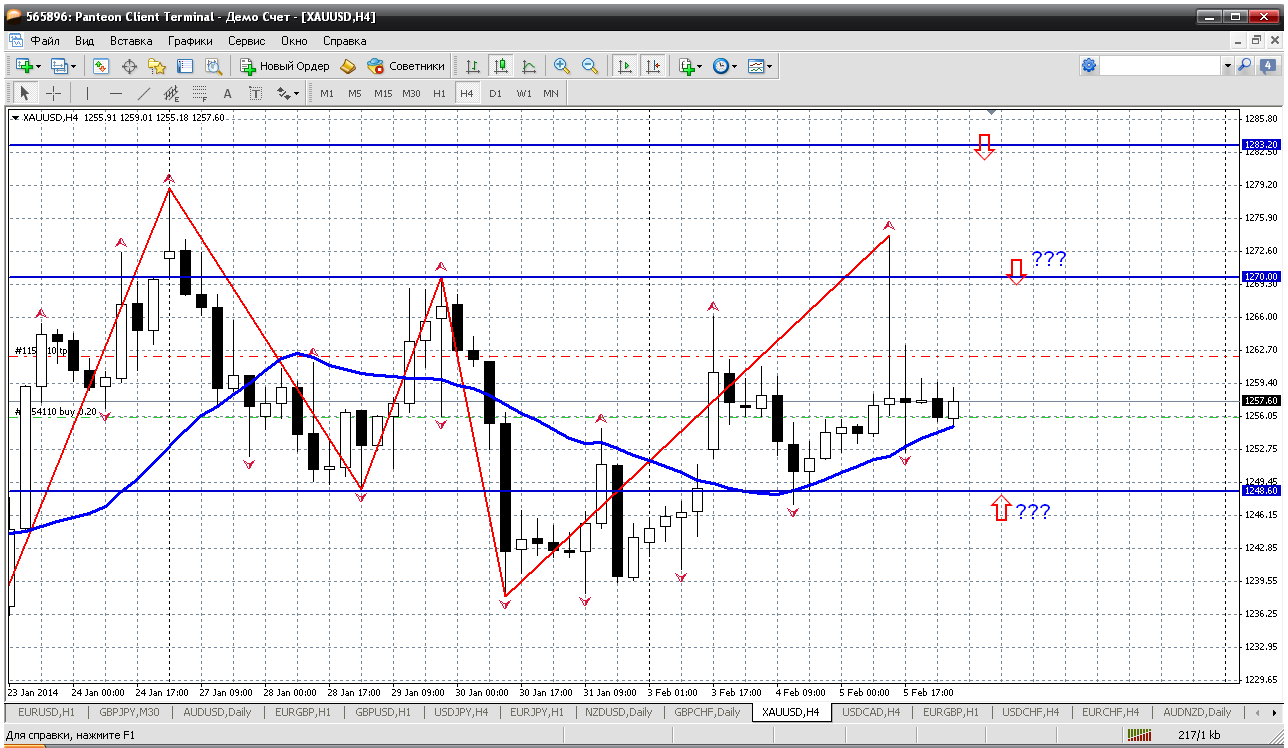Toggle the Terminal panel icon
Viewport: 1288px width, 748px height.
tap(185, 66)
